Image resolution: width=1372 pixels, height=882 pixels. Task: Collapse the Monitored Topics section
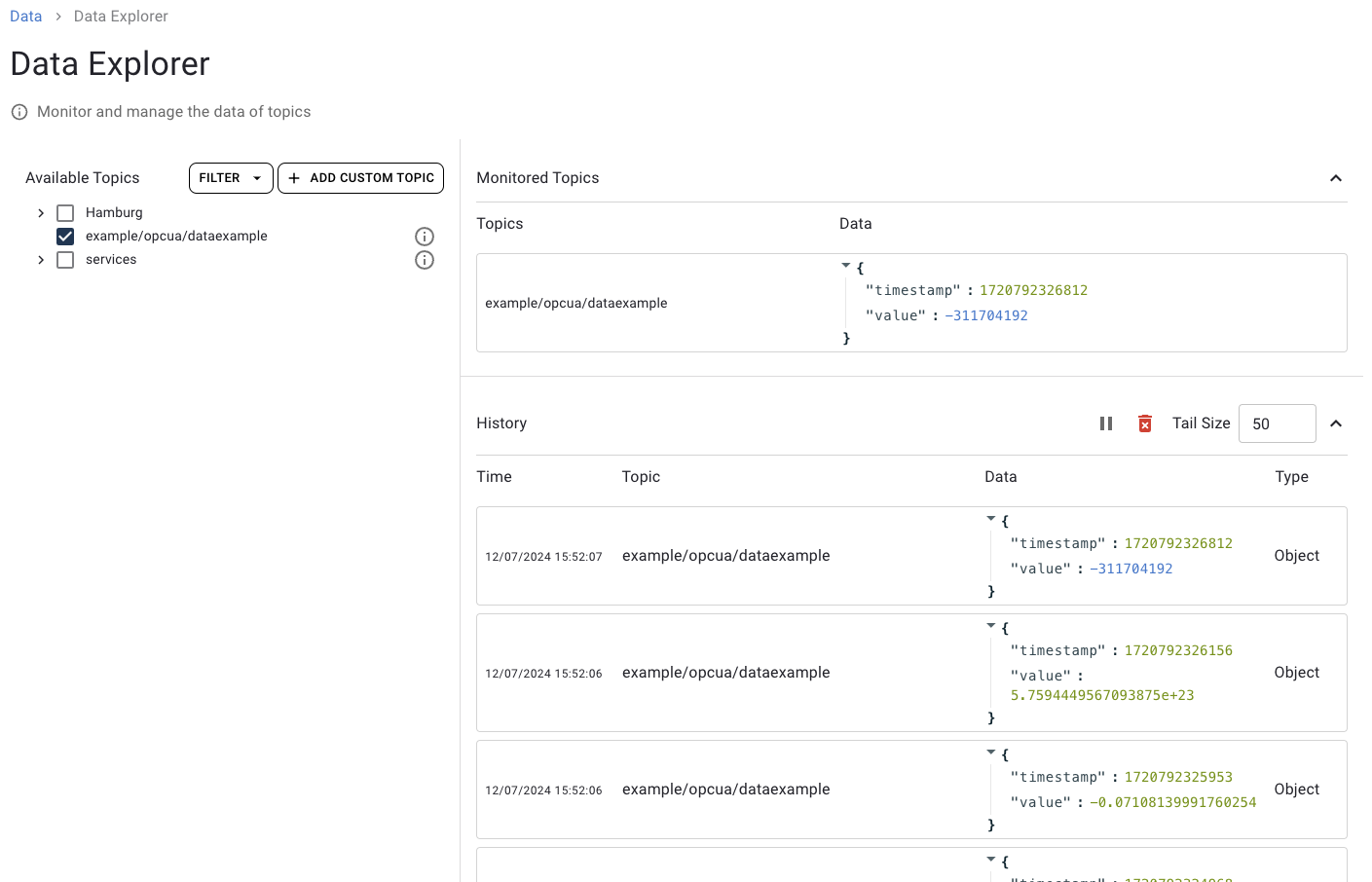click(1336, 178)
